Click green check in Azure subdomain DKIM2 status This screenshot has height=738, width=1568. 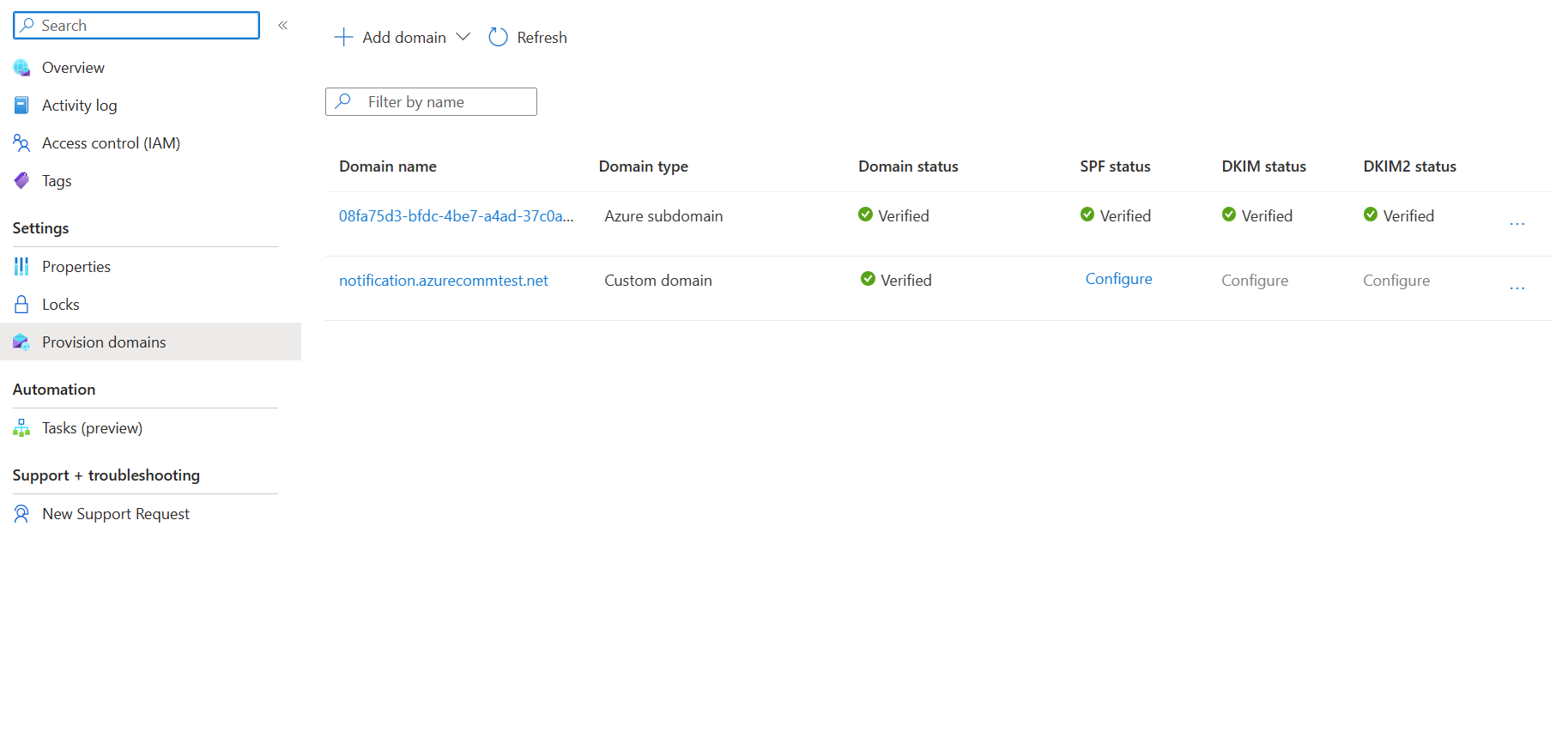click(1371, 215)
